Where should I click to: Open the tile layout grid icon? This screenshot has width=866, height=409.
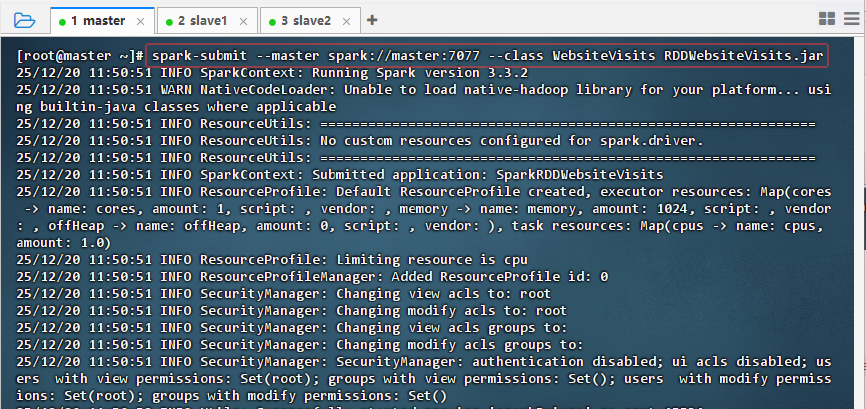click(x=827, y=19)
